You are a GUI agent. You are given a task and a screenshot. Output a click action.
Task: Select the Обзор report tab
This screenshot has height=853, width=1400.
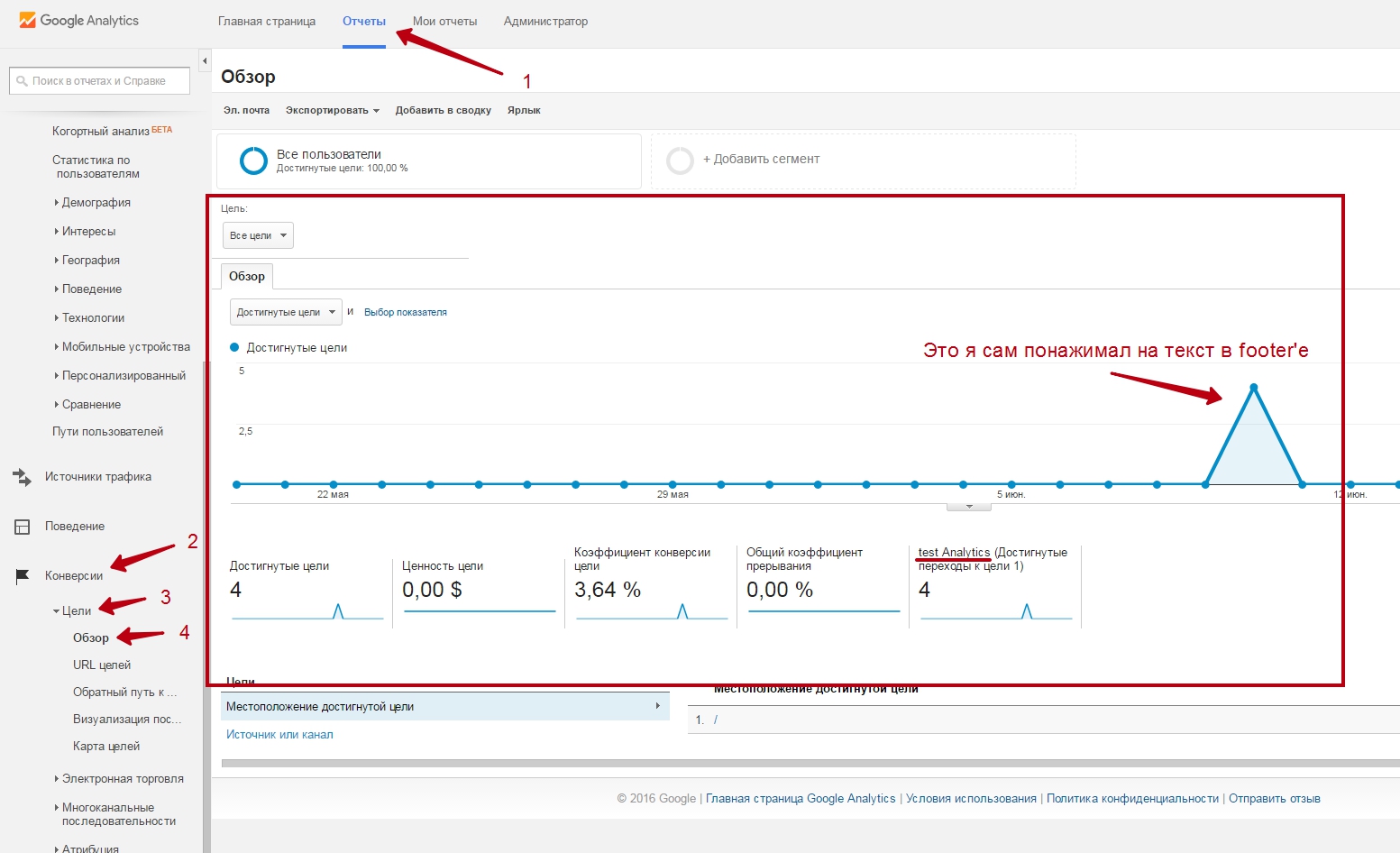[x=247, y=276]
